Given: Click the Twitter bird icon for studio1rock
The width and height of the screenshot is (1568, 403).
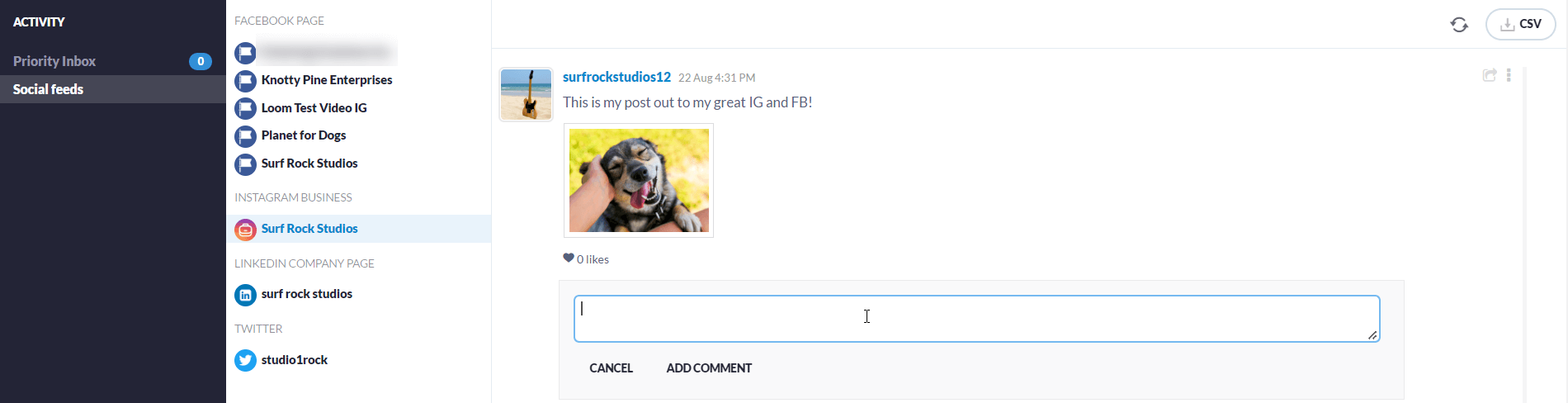Looking at the screenshot, I should click(245, 361).
